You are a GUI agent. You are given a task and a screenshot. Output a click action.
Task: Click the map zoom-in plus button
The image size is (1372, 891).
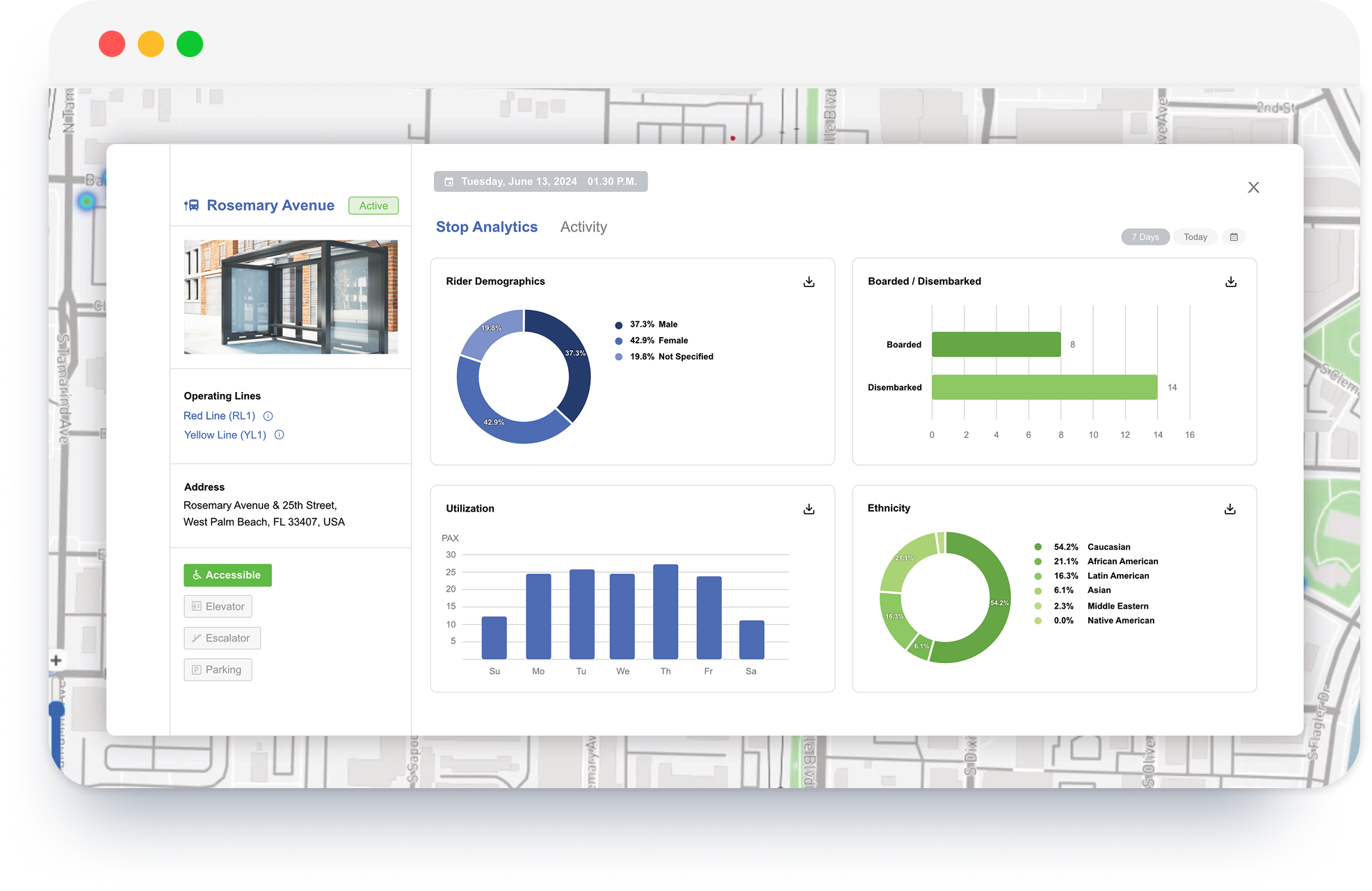click(56, 660)
